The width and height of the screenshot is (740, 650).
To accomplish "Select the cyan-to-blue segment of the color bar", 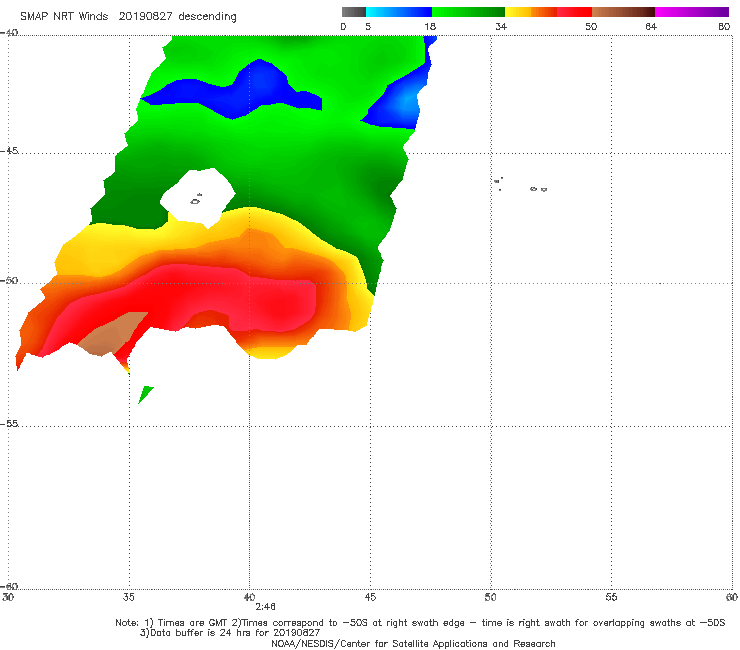I will pos(399,12).
